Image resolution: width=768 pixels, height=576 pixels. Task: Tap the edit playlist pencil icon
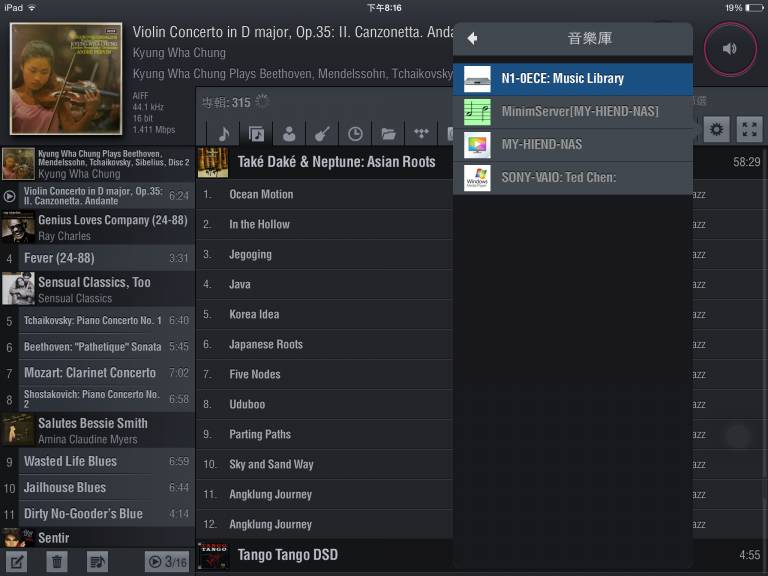tap(16, 562)
